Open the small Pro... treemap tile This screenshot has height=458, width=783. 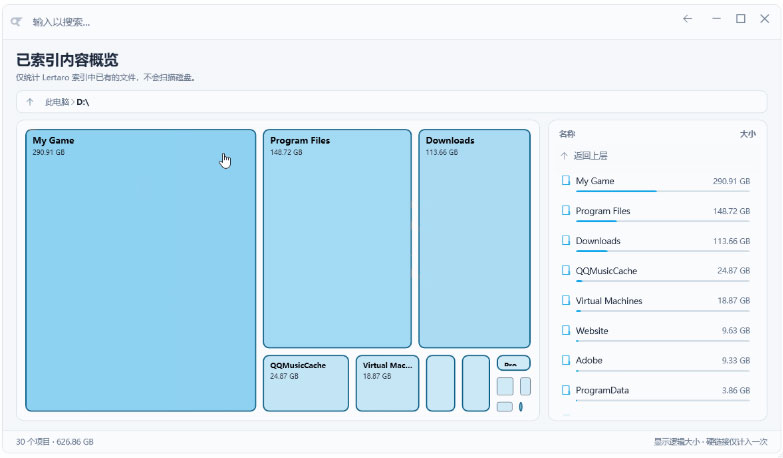click(x=513, y=363)
